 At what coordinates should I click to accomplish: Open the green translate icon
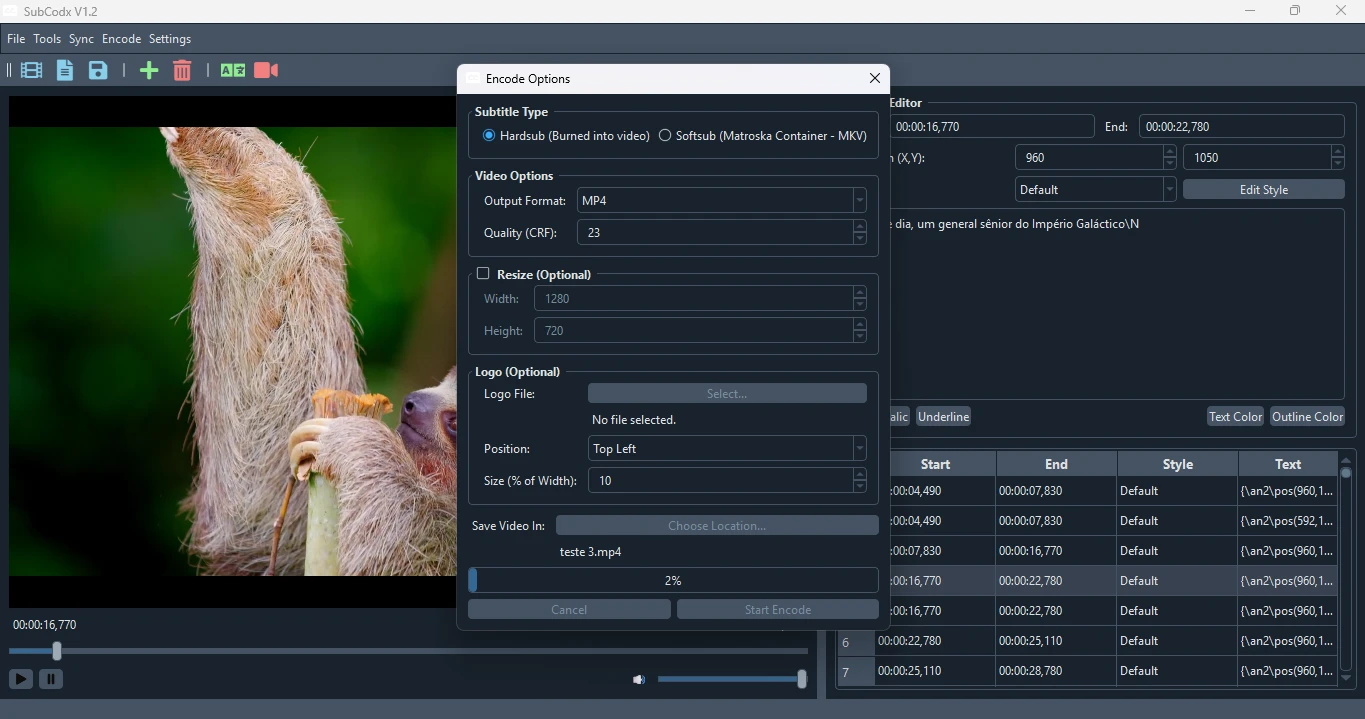(233, 70)
